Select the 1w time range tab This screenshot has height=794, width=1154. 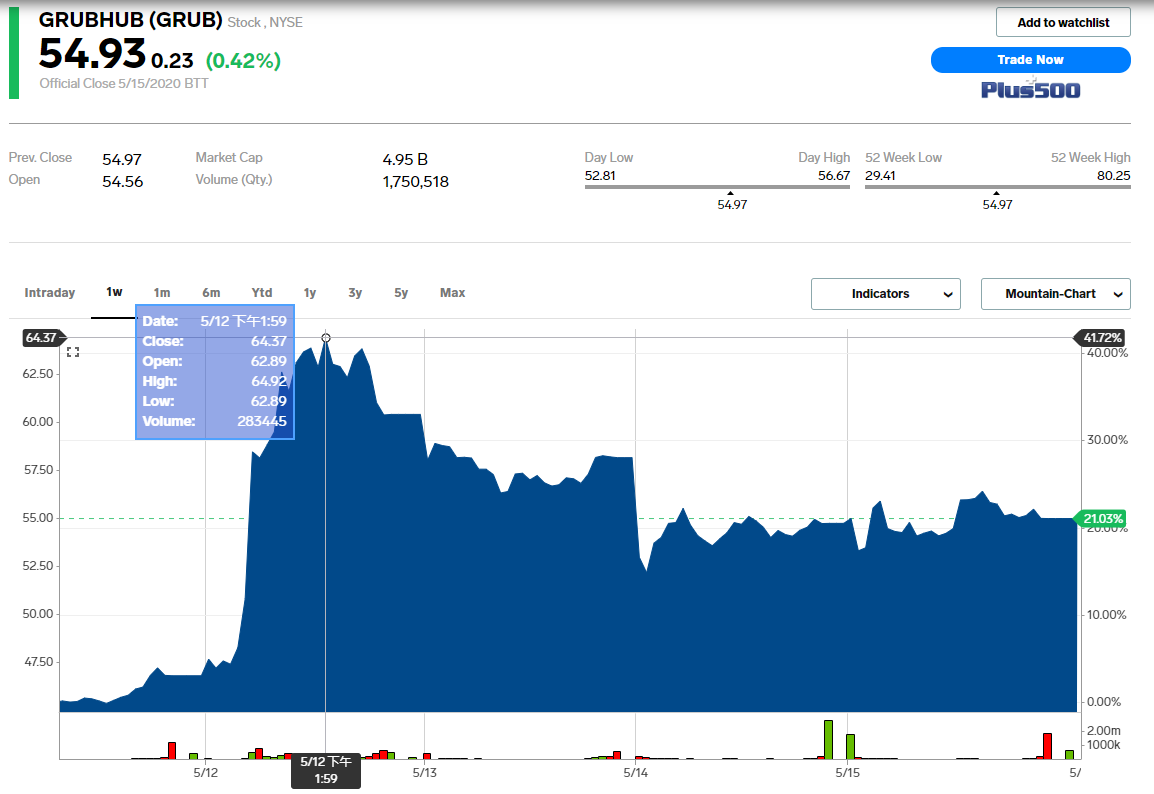[x=114, y=292]
